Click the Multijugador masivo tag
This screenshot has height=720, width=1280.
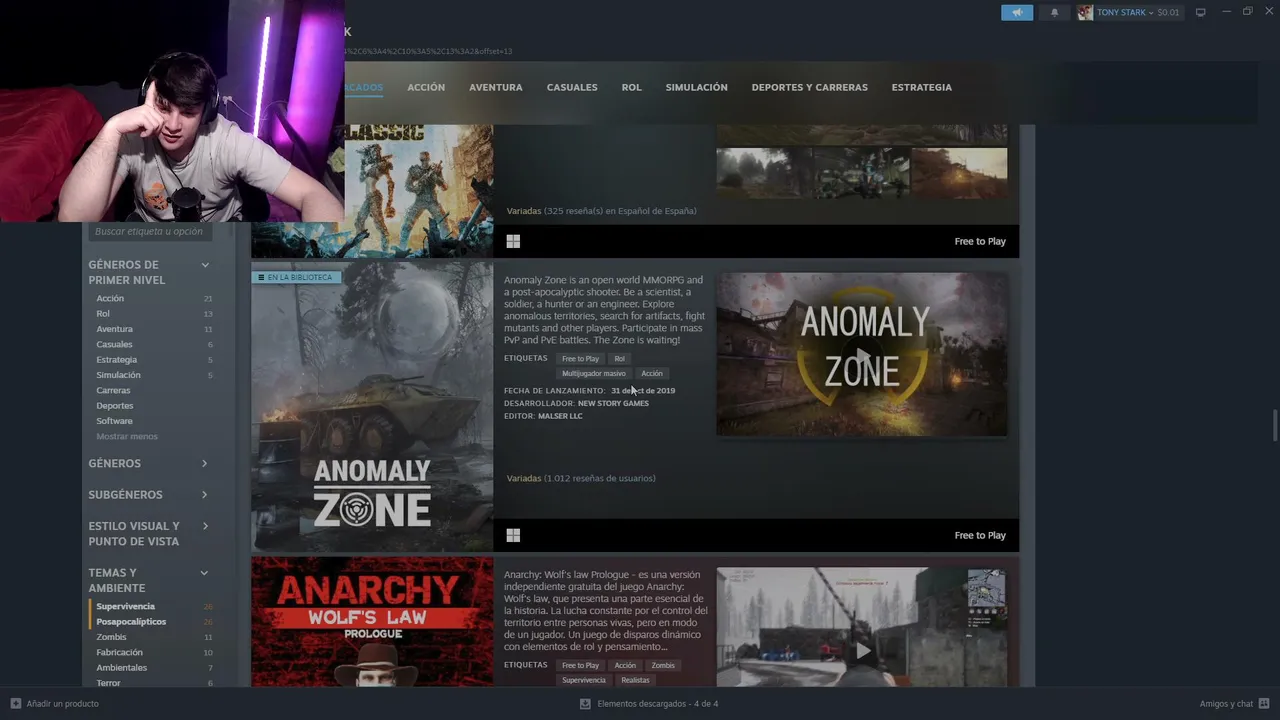(594, 374)
